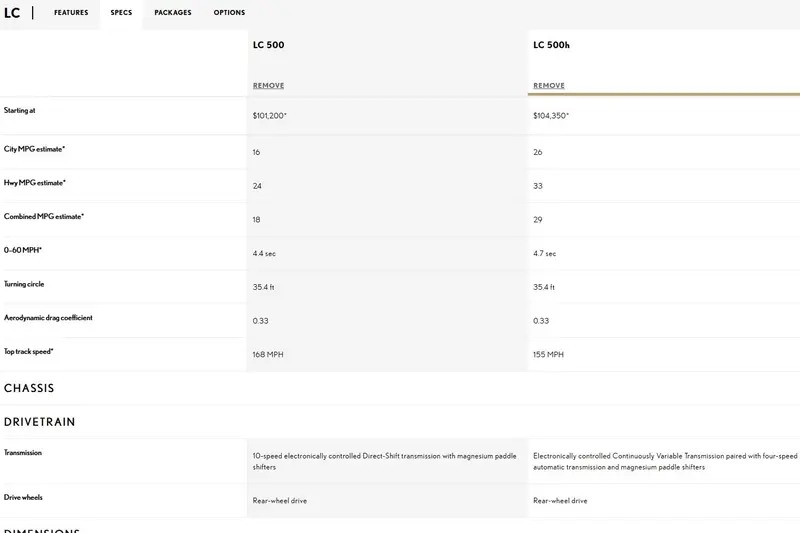800x533 pixels.
Task: Select LC 500 city MPG value 16
Action: click(256, 152)
